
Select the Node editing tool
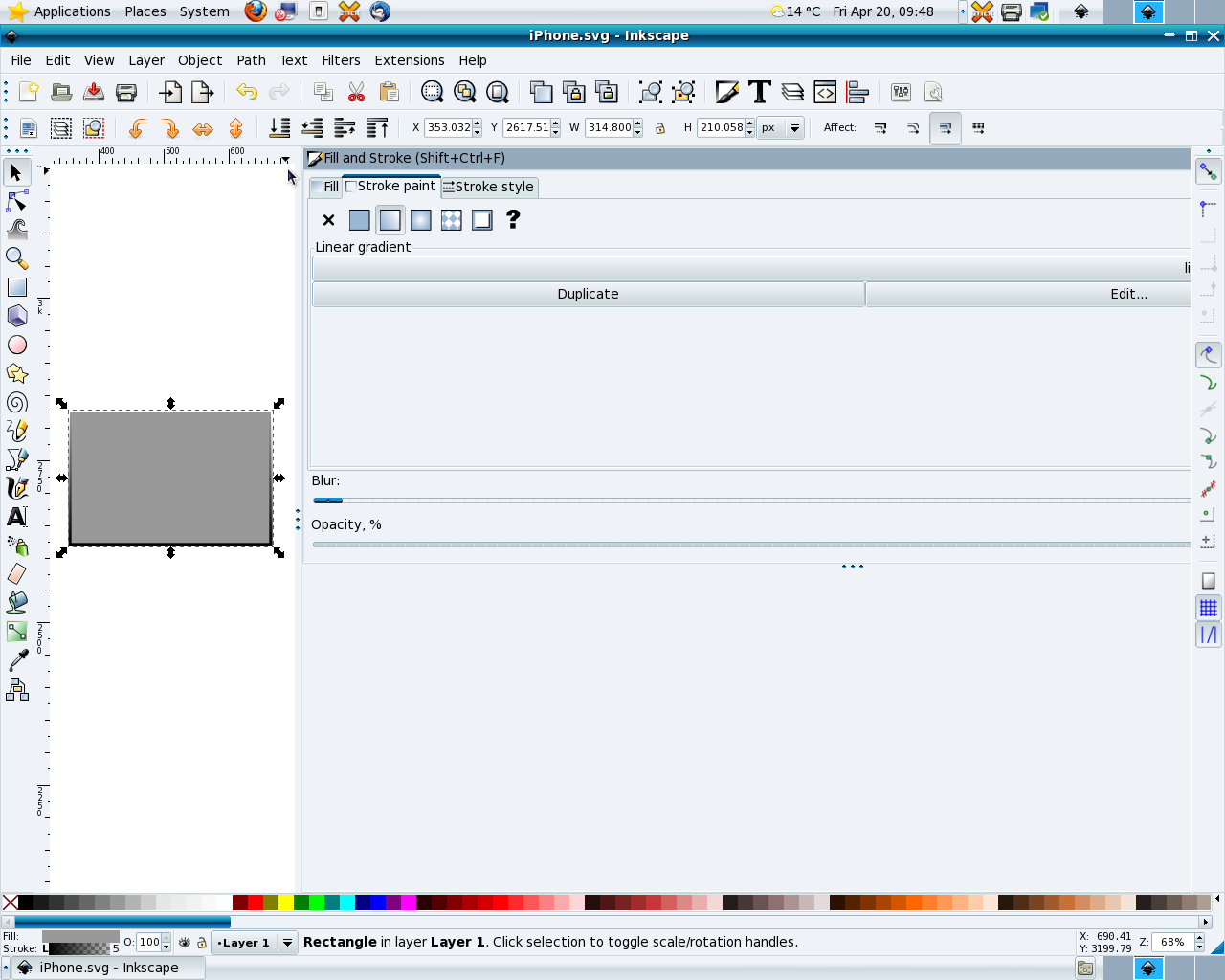[17, 201]
